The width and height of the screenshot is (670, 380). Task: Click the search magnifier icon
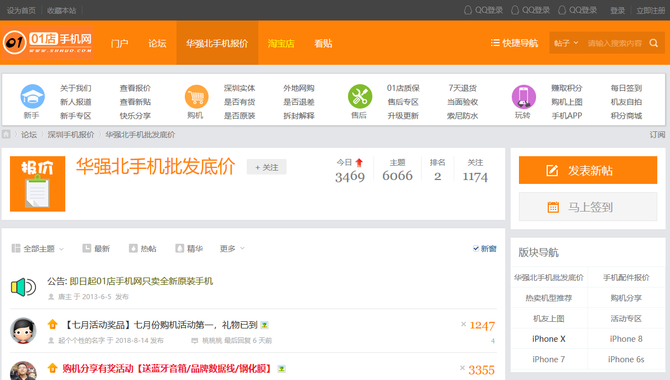point(653,43)
